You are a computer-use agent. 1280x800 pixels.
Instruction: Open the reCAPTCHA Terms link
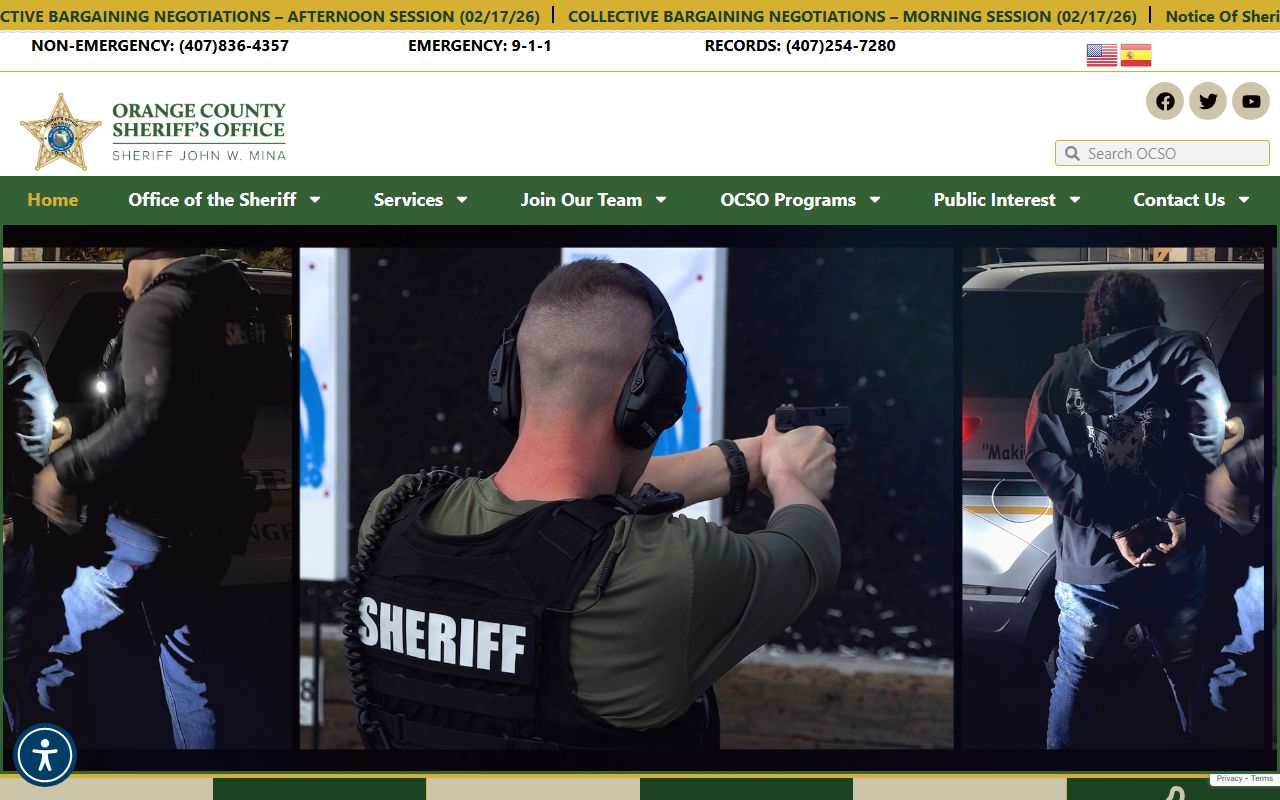tap(1262, 778)
